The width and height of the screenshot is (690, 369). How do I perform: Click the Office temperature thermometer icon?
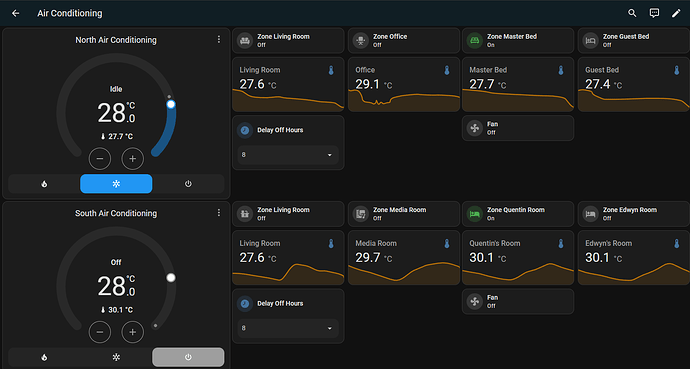point(447,70)
